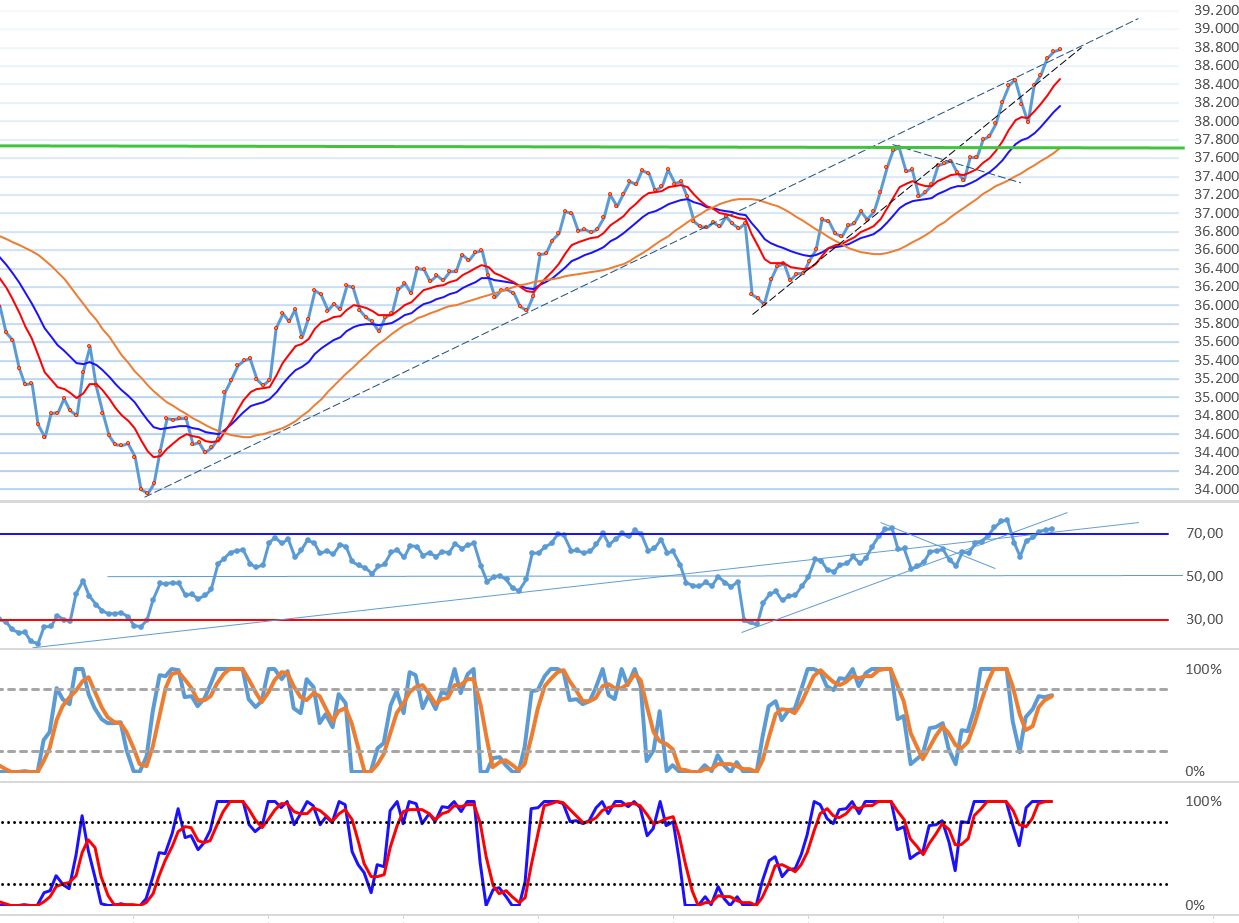Click the 34.400 price axis label
This screenshot has height=923, width=1239.
[1218, 452]
